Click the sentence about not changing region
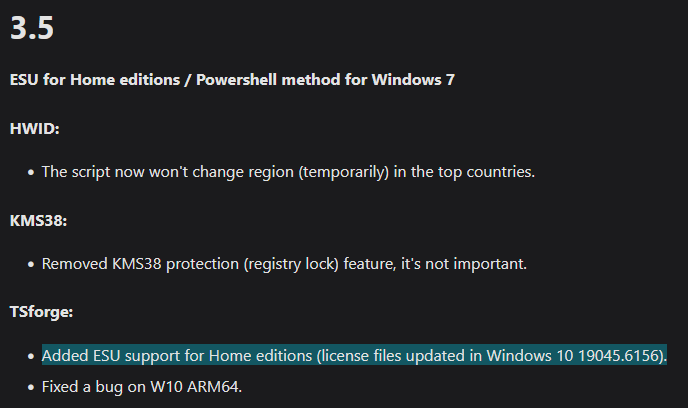 tap(288, 172)
